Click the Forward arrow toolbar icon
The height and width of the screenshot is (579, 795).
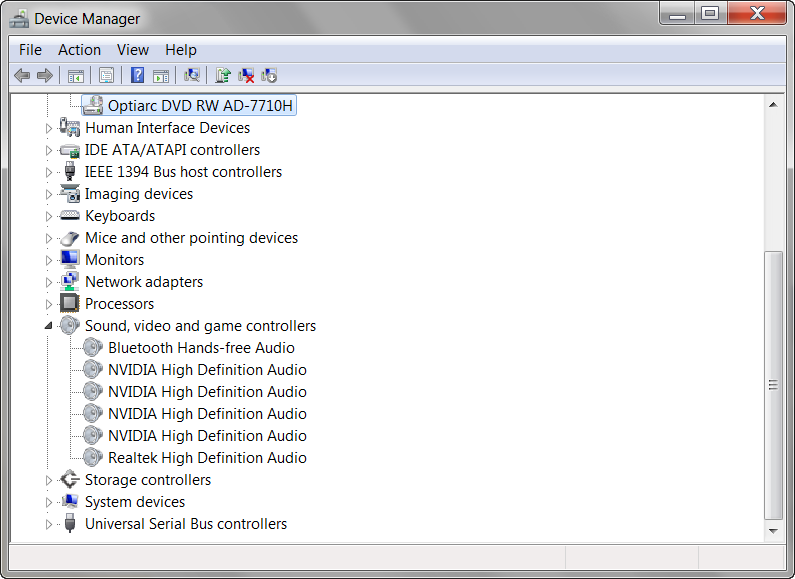tap(45, 76)
